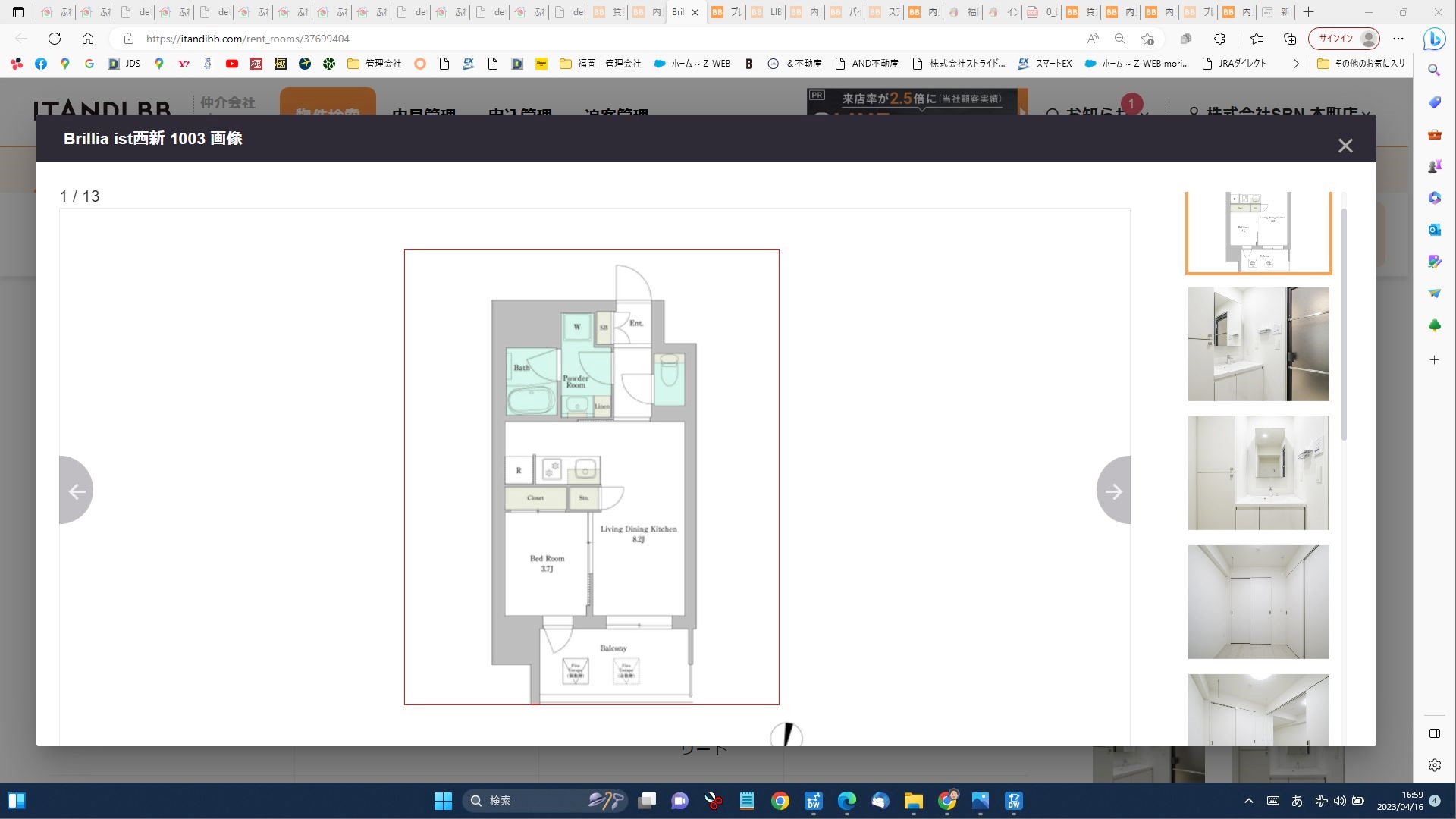Open sidebar Outlook icon
Viewport: 1456px width, 819px height.
pos(1434,230)
